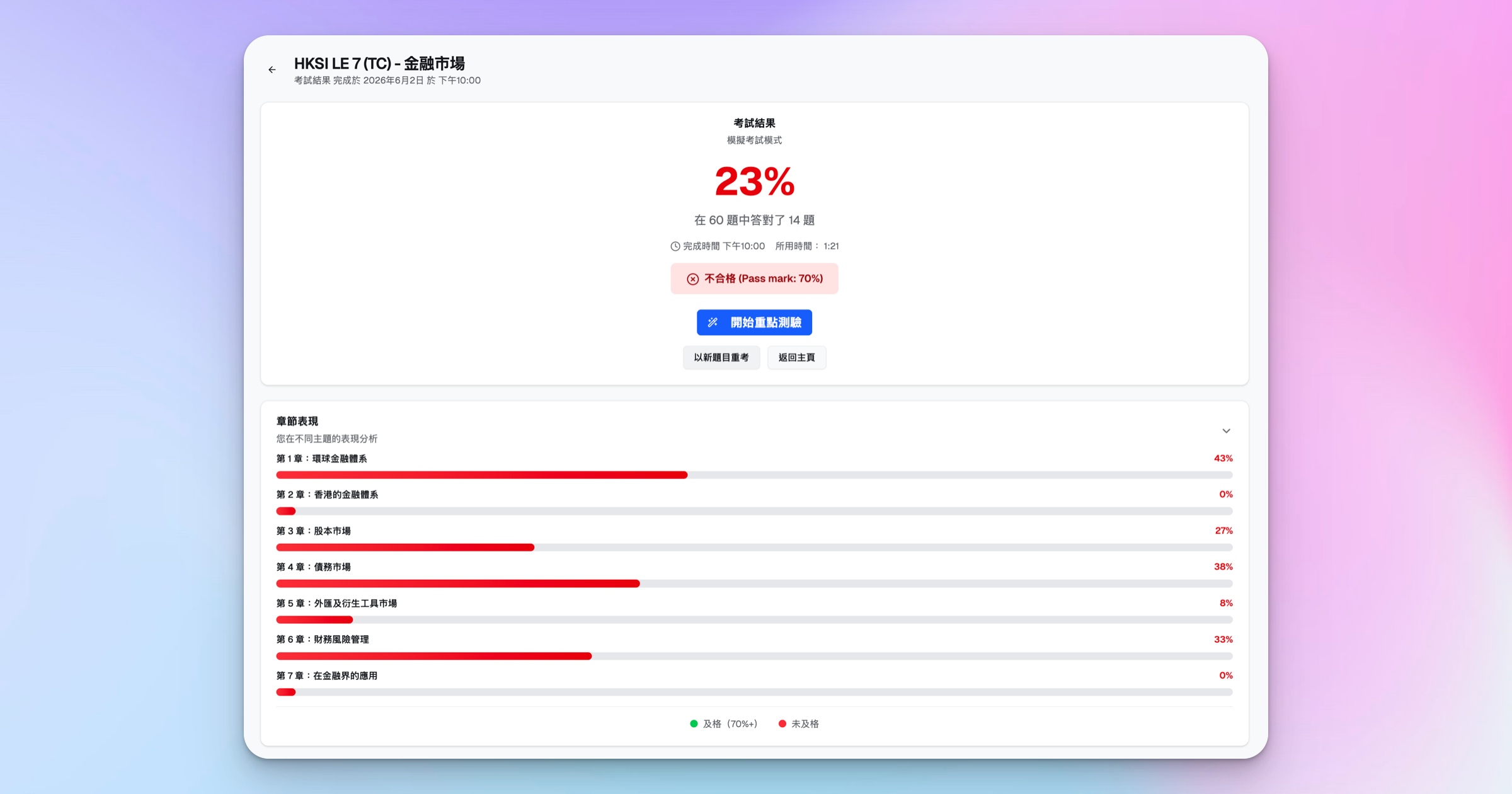
Task: Select the 第 4 章：債務市場 label
Action: 313,567
